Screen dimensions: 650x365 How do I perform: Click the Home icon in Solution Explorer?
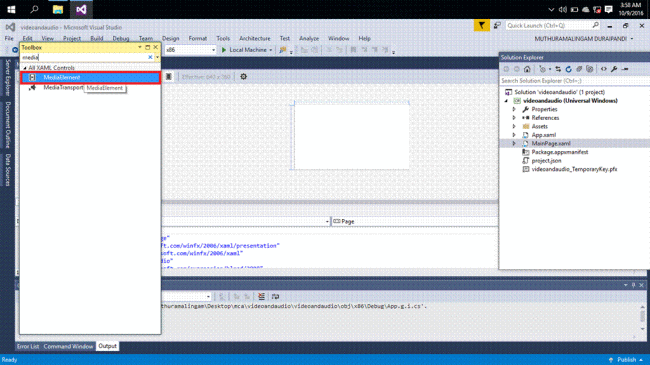tap(527, 69)
